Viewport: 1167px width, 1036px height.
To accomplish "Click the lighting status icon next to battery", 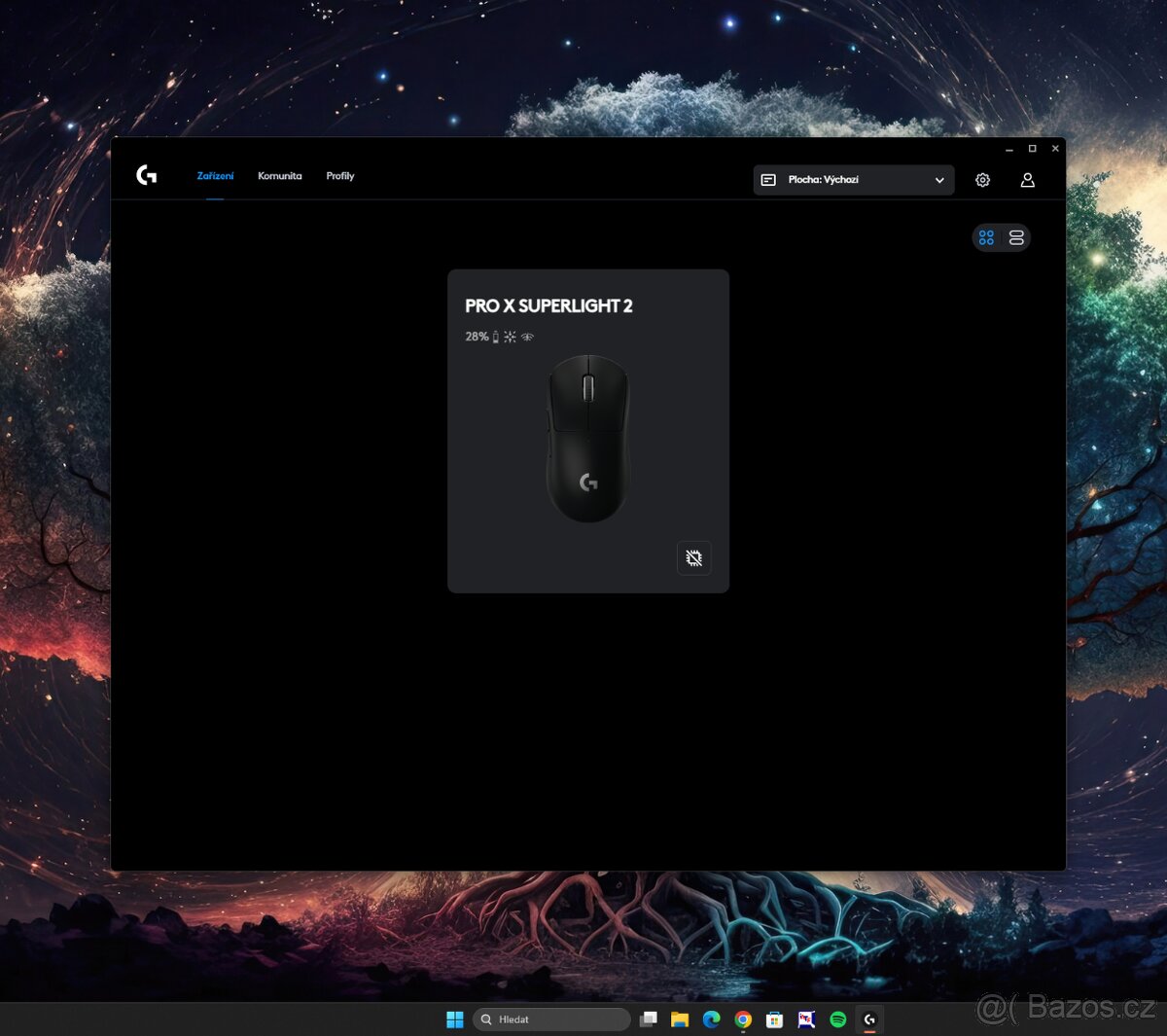I will click(511, 337).
